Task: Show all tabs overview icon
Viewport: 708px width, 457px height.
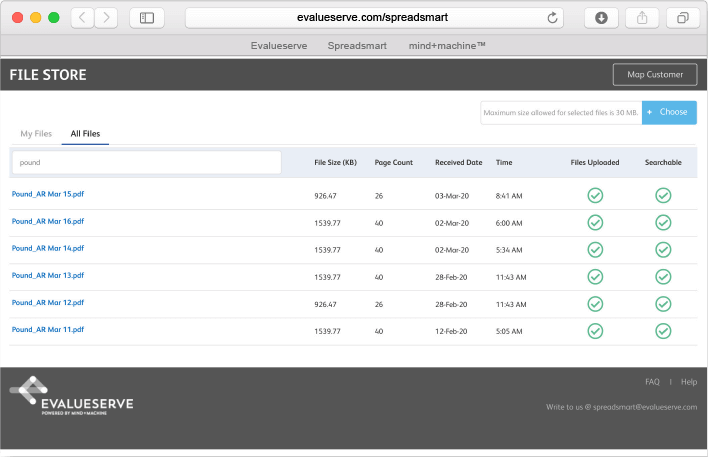Action: [683, 18]
